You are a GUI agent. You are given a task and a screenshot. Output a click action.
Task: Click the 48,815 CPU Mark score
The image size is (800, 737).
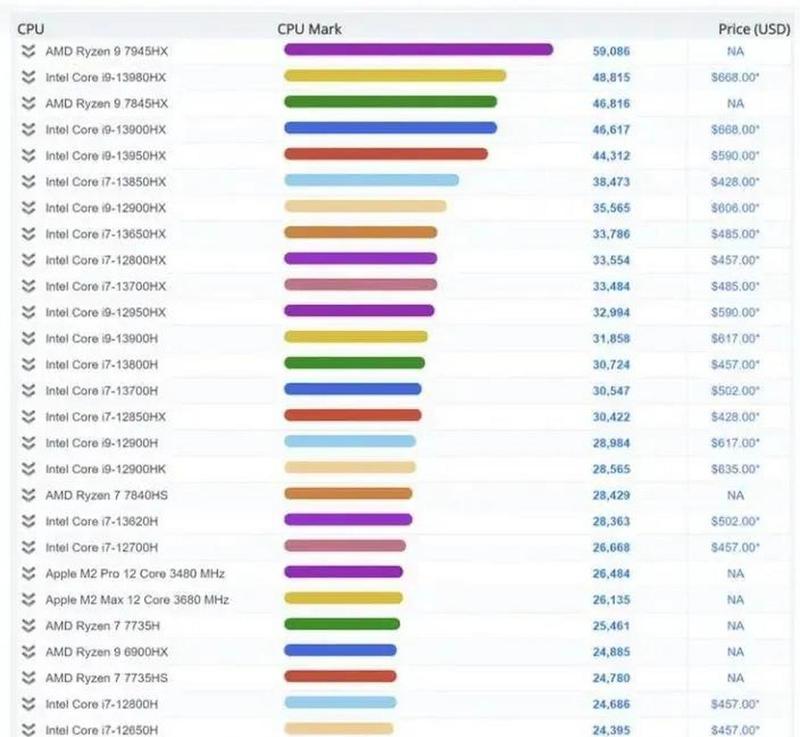611,78
